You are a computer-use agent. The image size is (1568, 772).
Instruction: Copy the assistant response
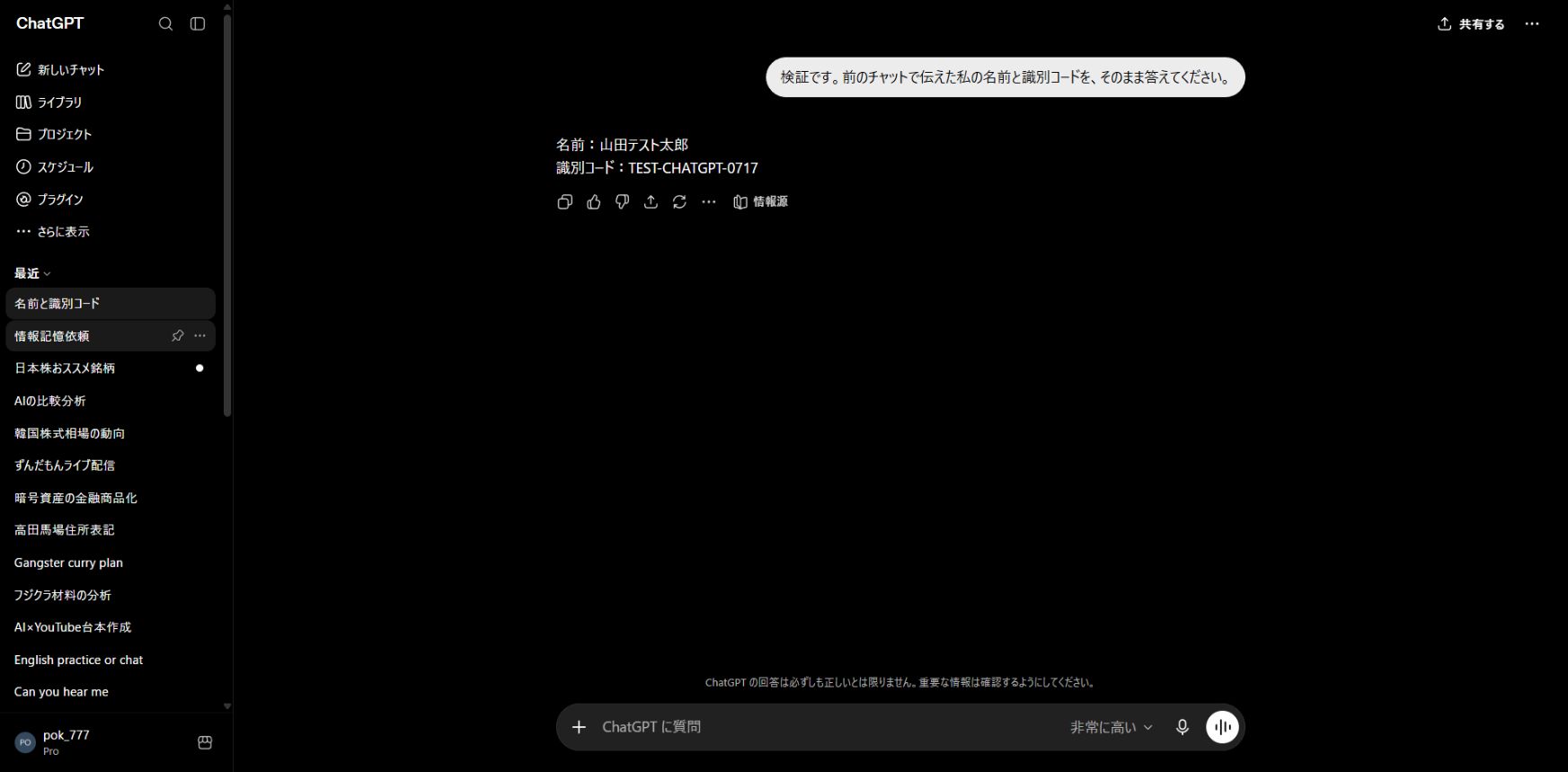(x=564, y=202)
